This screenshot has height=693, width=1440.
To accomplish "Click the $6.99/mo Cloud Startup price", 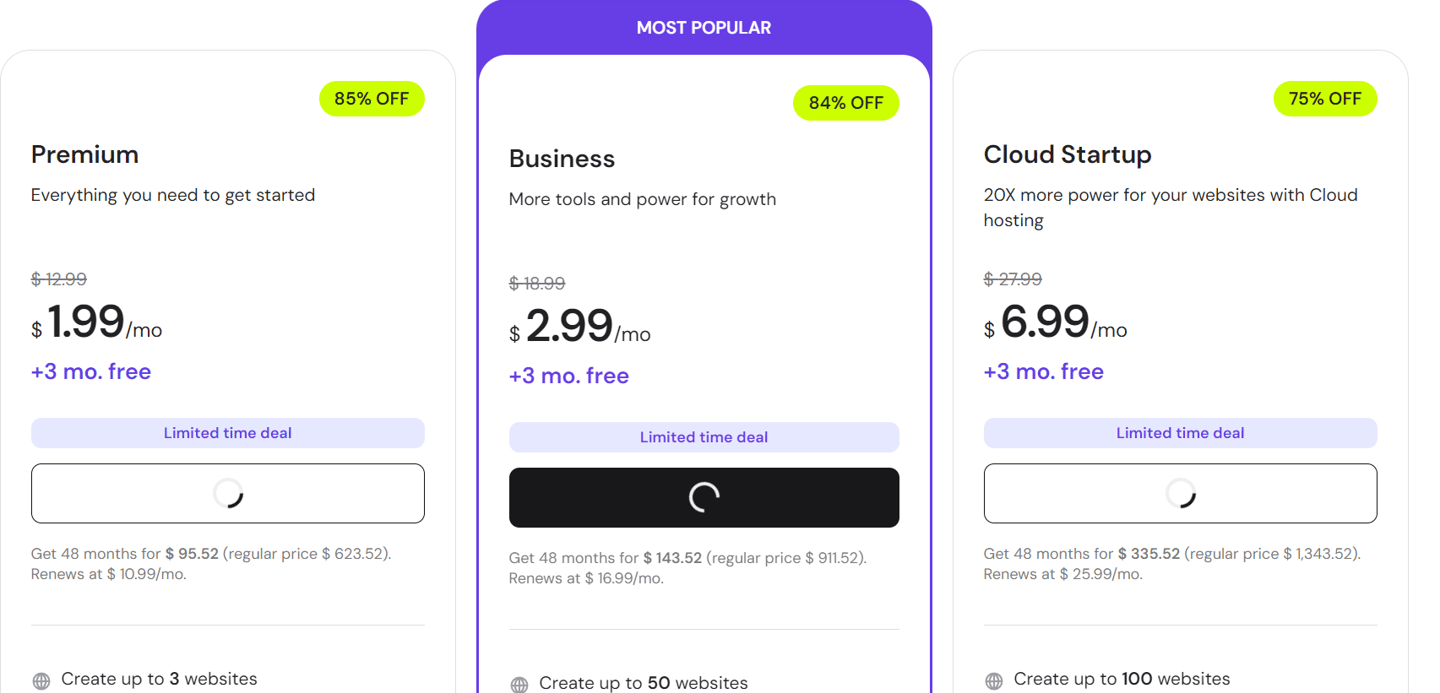I will (1055, 323).
